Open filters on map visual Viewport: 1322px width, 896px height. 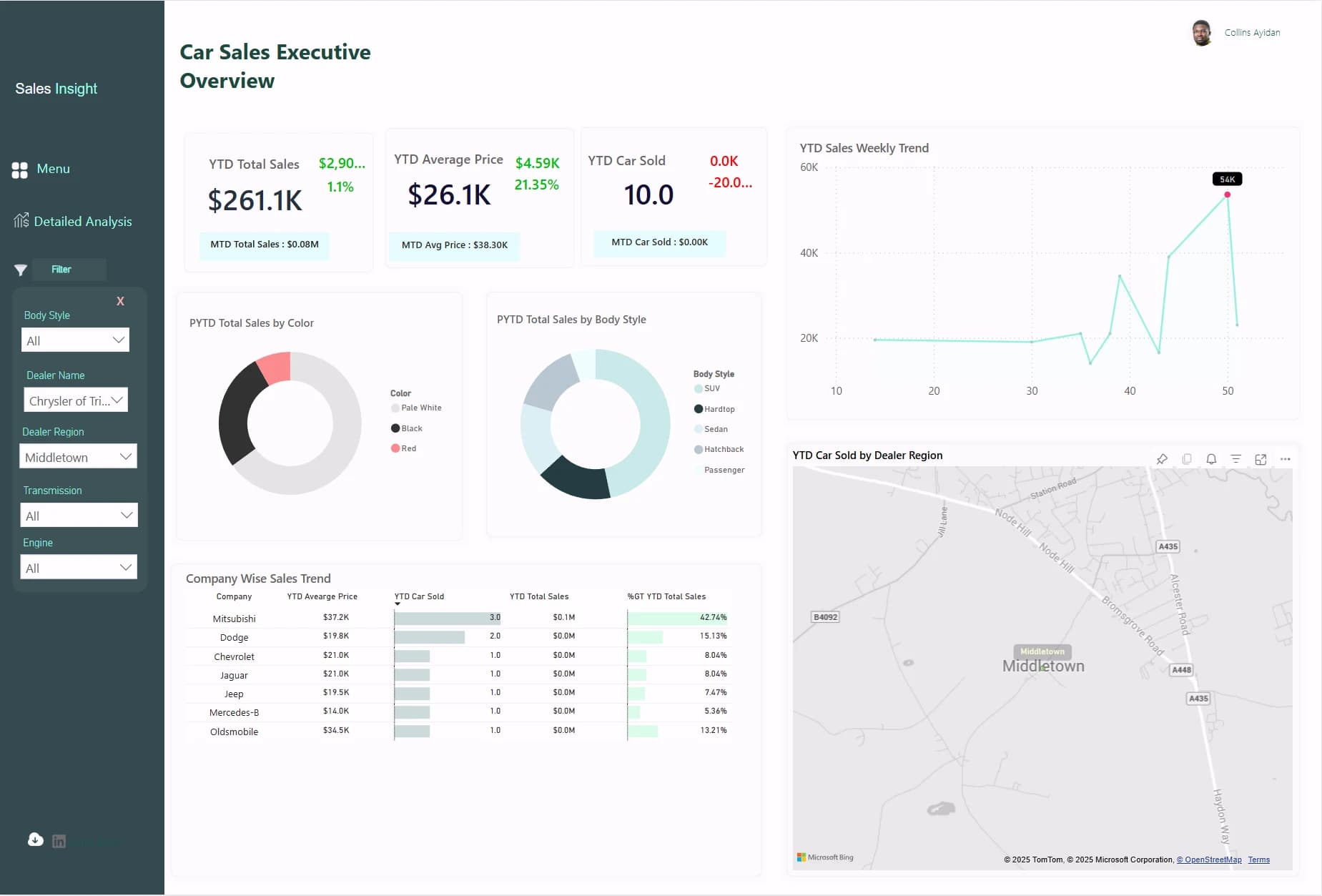(x=1235, y=459)
